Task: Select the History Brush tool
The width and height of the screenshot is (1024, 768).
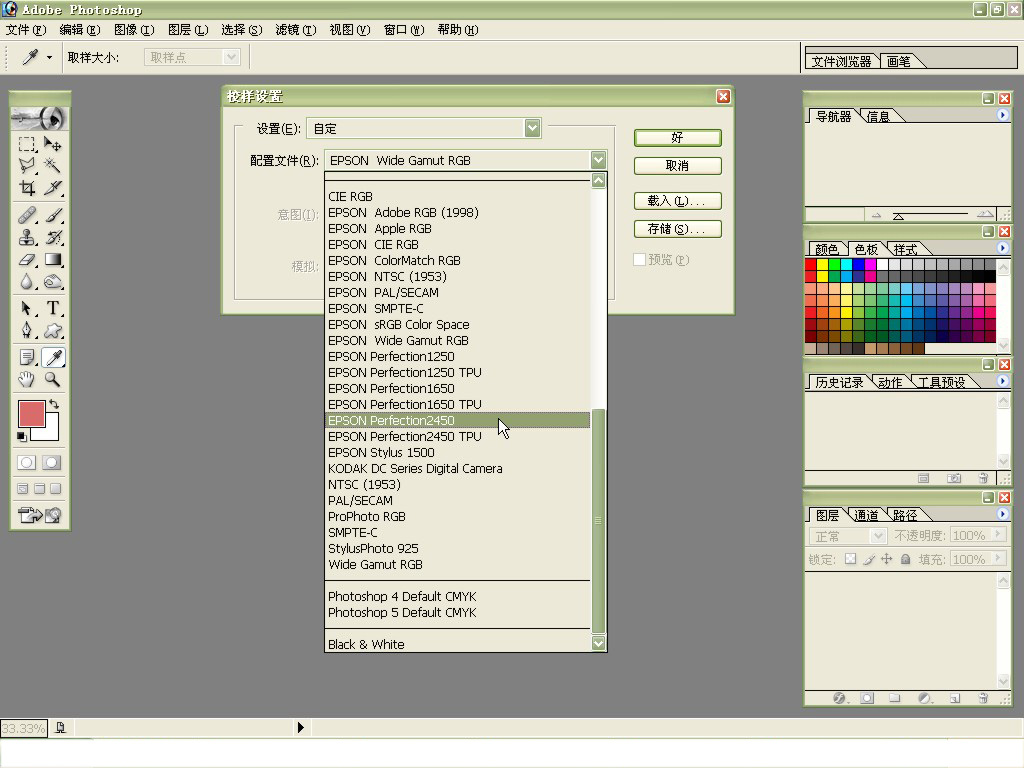Action: point(52,237)
